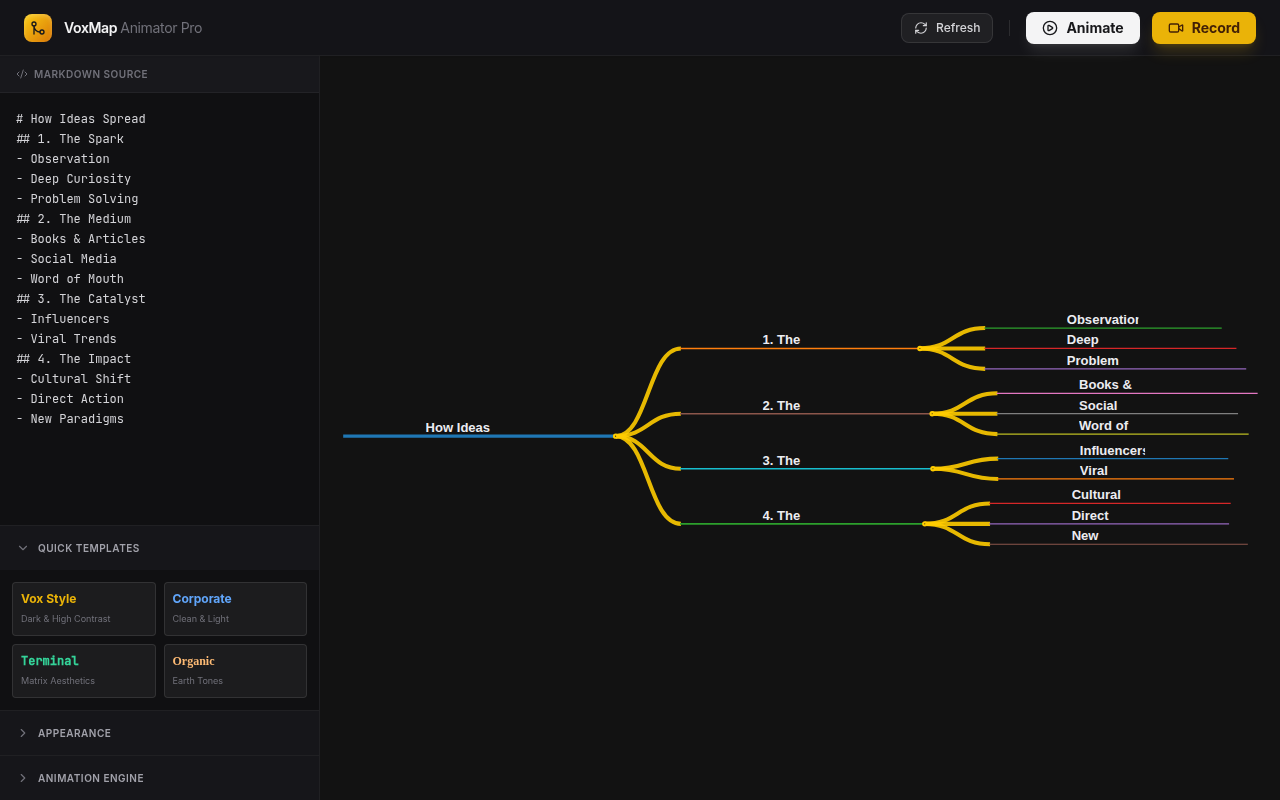The height and width of the screenshot is (800, 1280).
Task: Click the '## 1. The Spark' line
Action: pos(70,139)
